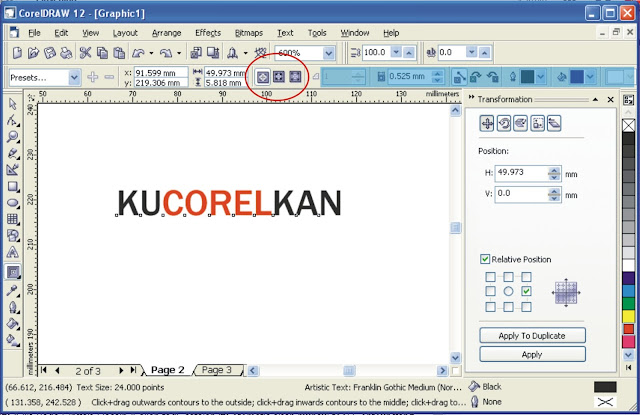Uncheck the checked middle-right anchor box
Screen dimensions: 640x415
(x=526, y=291)
